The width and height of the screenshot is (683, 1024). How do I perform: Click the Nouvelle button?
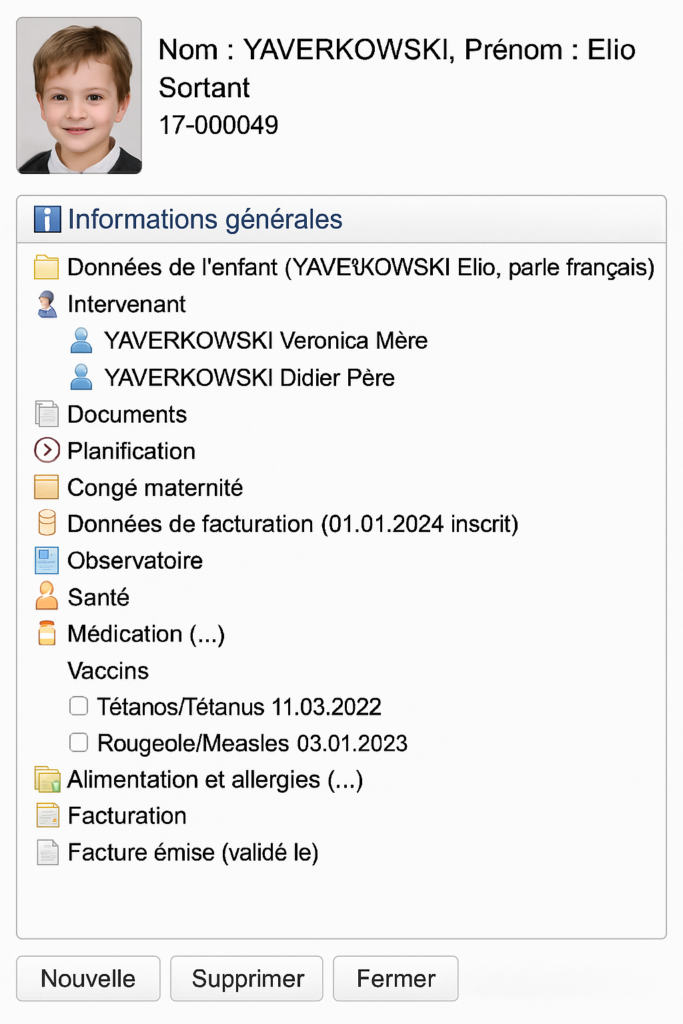pyautogui.click(x=88, y=978)
